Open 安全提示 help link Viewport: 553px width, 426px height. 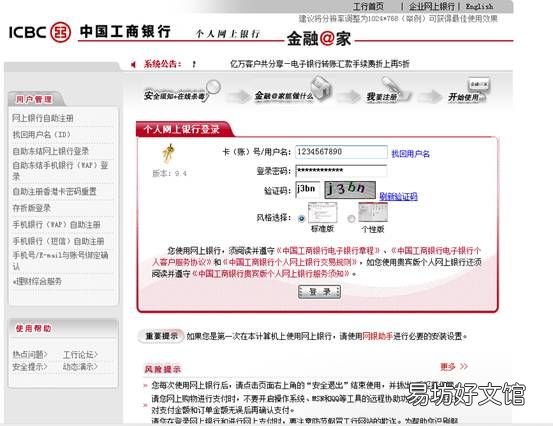(x=30, y=367)
